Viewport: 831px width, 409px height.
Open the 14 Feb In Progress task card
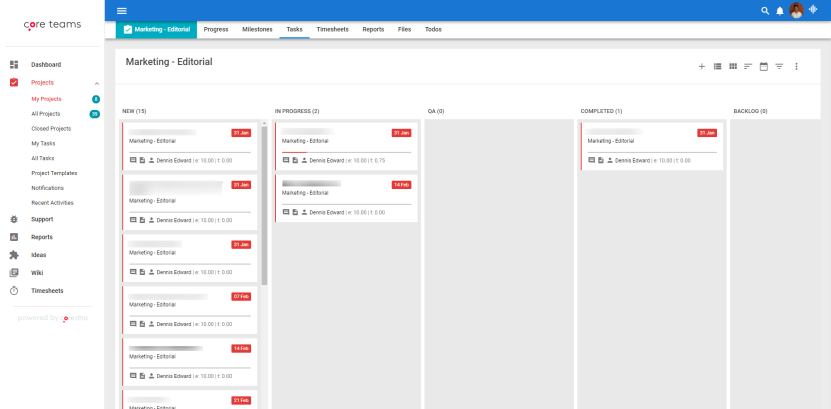pos(346,199)
